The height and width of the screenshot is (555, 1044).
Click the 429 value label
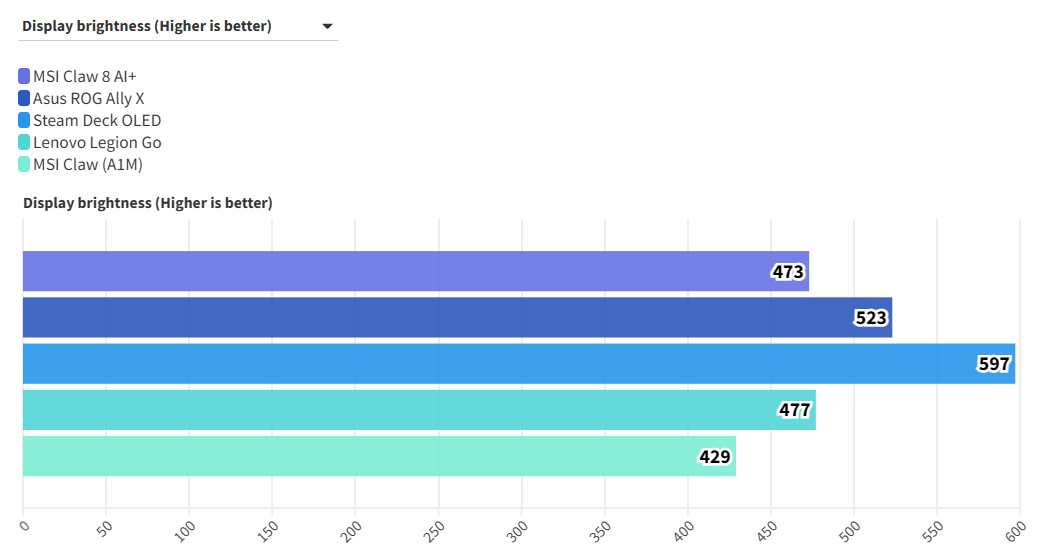click(715, 457)
